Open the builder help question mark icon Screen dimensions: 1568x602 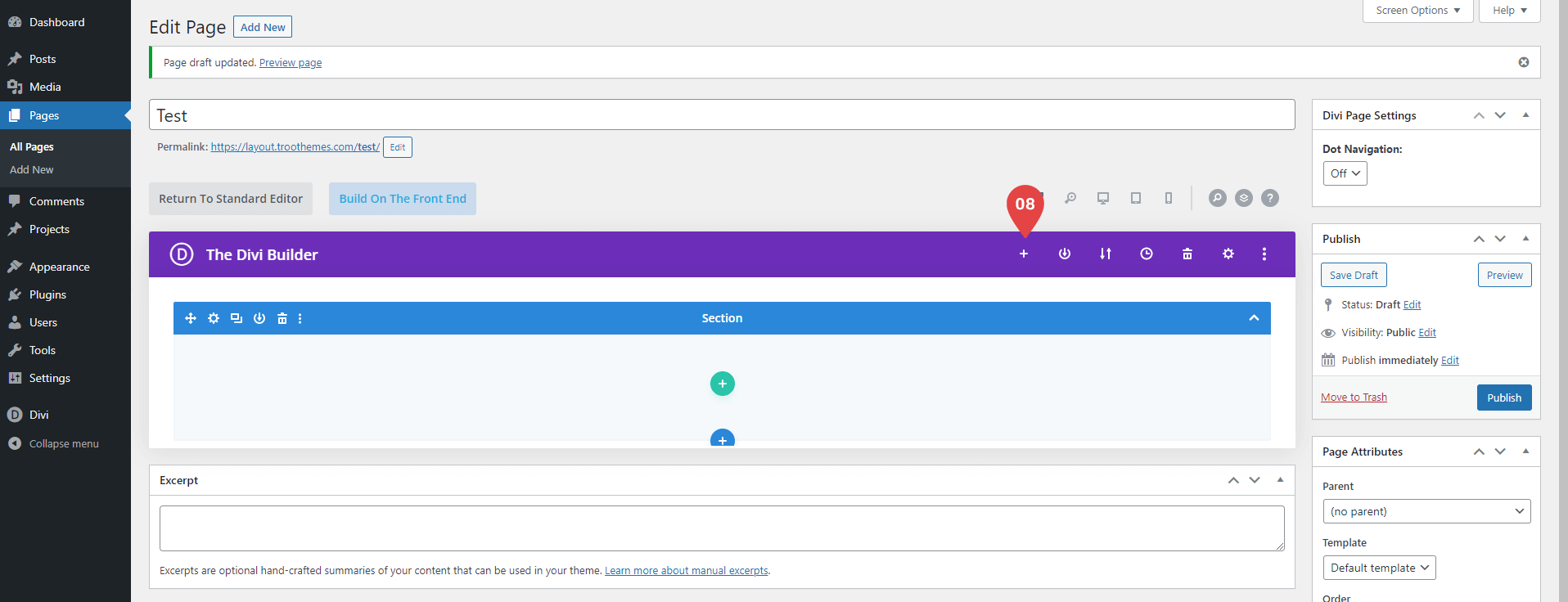(x=1270, y=198)
